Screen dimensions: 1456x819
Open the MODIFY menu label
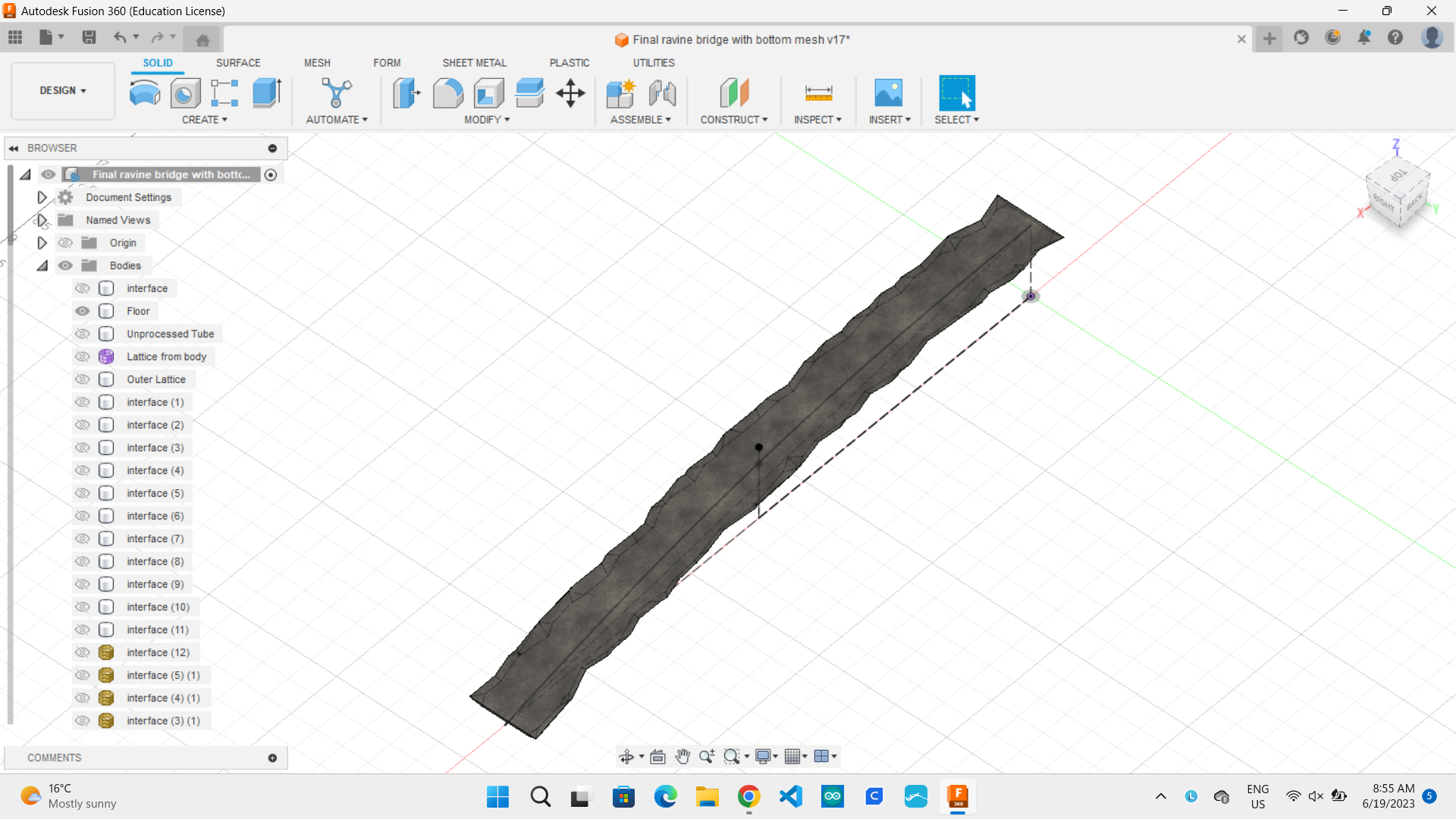point(486,120)
